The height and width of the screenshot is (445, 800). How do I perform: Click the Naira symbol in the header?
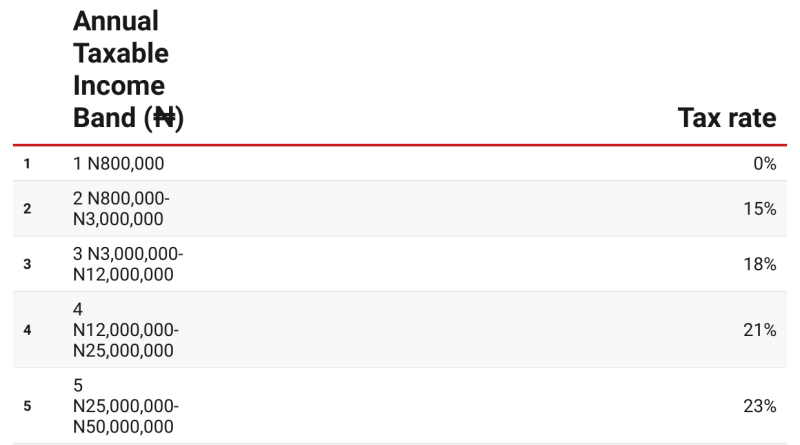164,118
